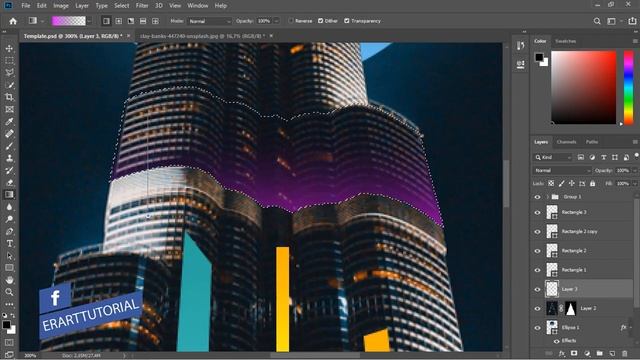Choose the Diamond Gradient style button
The width and height of the screenshot is (640, 360).
pyautogui.click(x=155, y=21)
